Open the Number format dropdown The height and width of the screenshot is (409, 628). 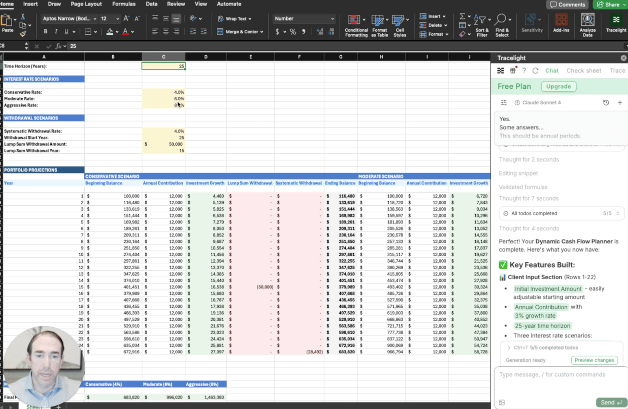pos(305,18)
